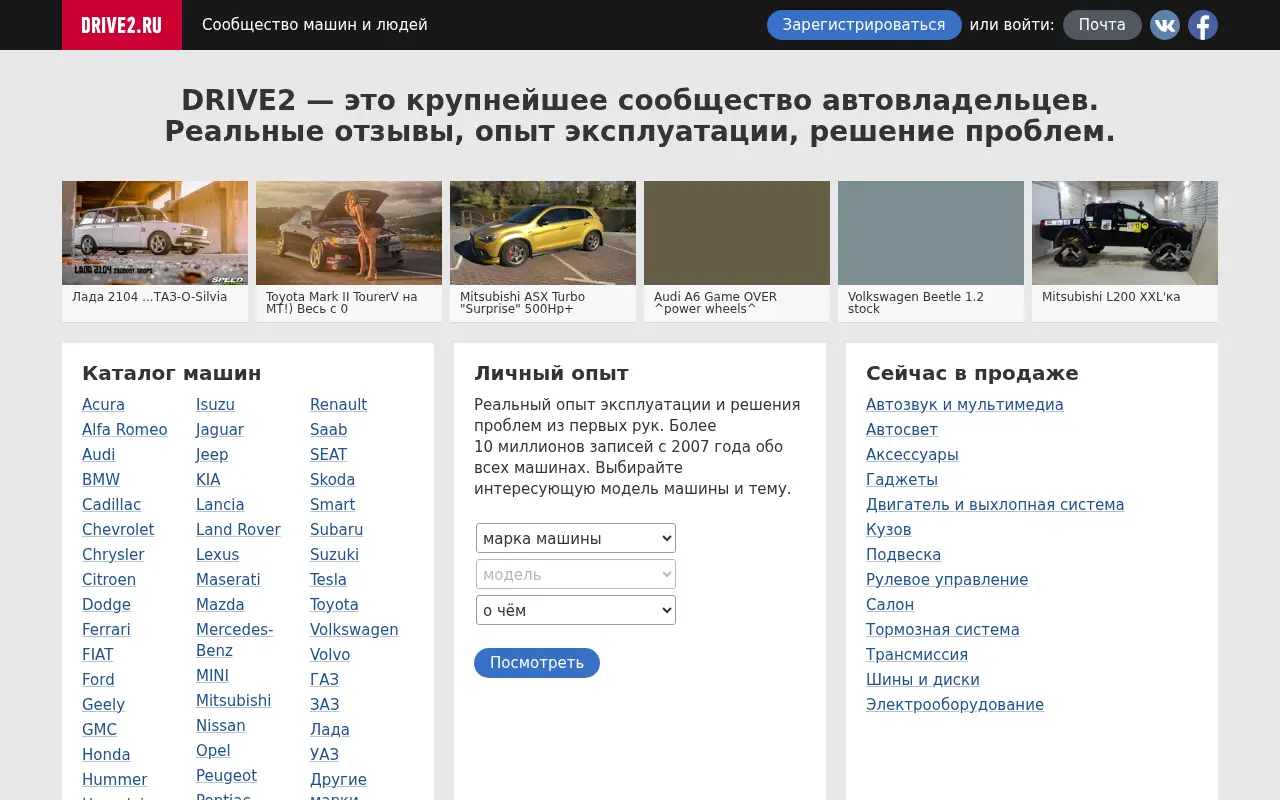Open Toyota Mark II TourerV photo

click(x=349, y=233)
